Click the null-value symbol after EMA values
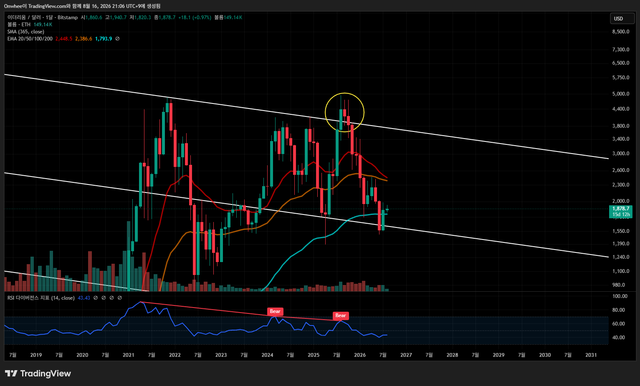The image size is (640, 386). click(x=118, y=39)
